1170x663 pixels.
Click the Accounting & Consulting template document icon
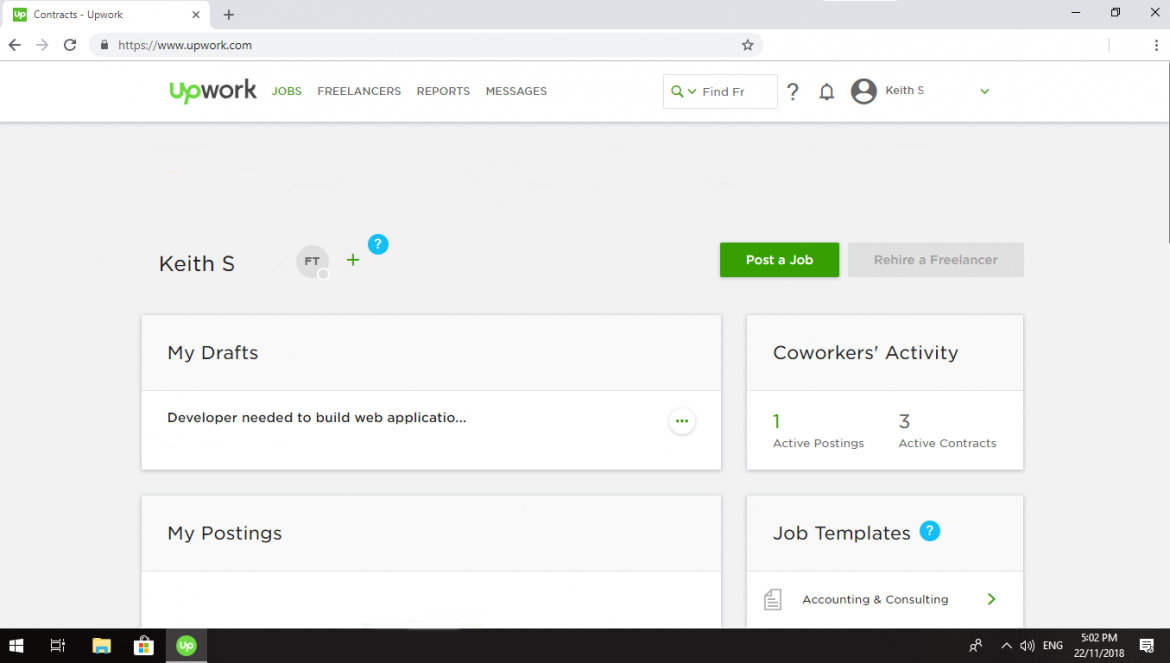coord(772,598)
